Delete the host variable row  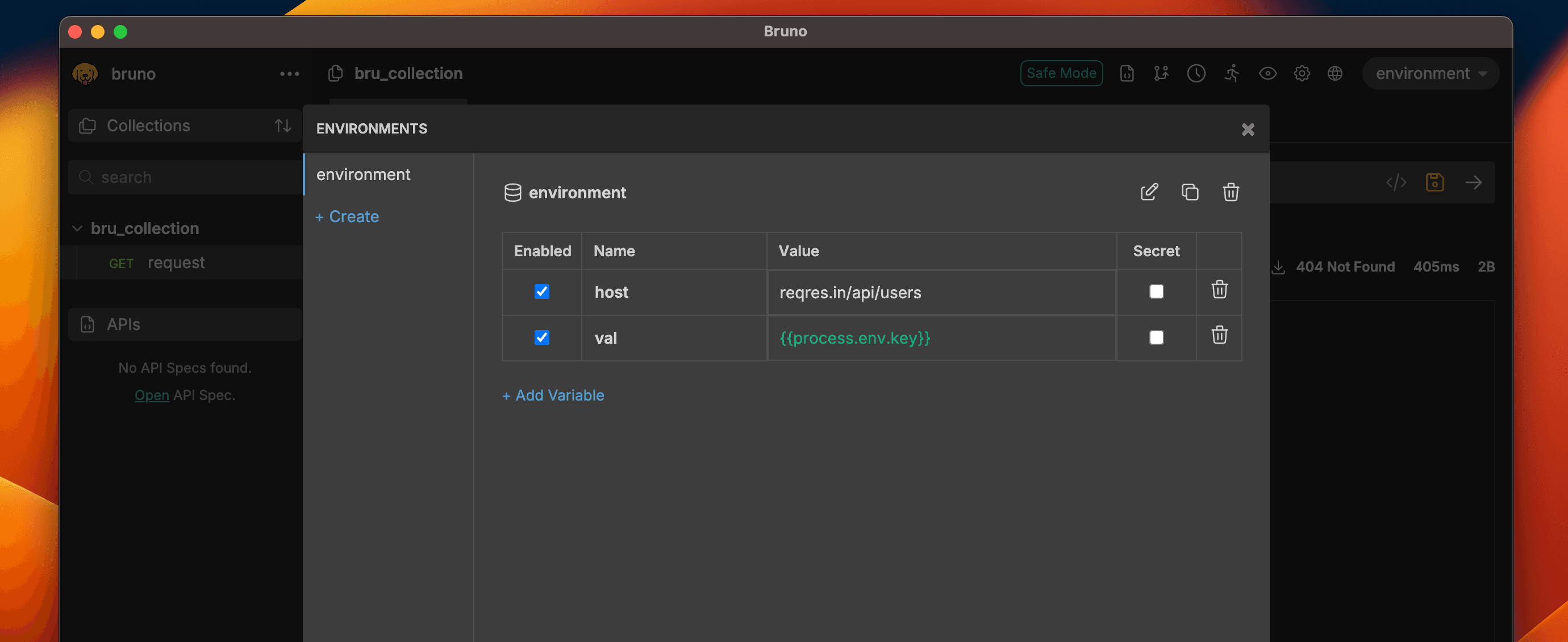click(x=1219, y=290)
